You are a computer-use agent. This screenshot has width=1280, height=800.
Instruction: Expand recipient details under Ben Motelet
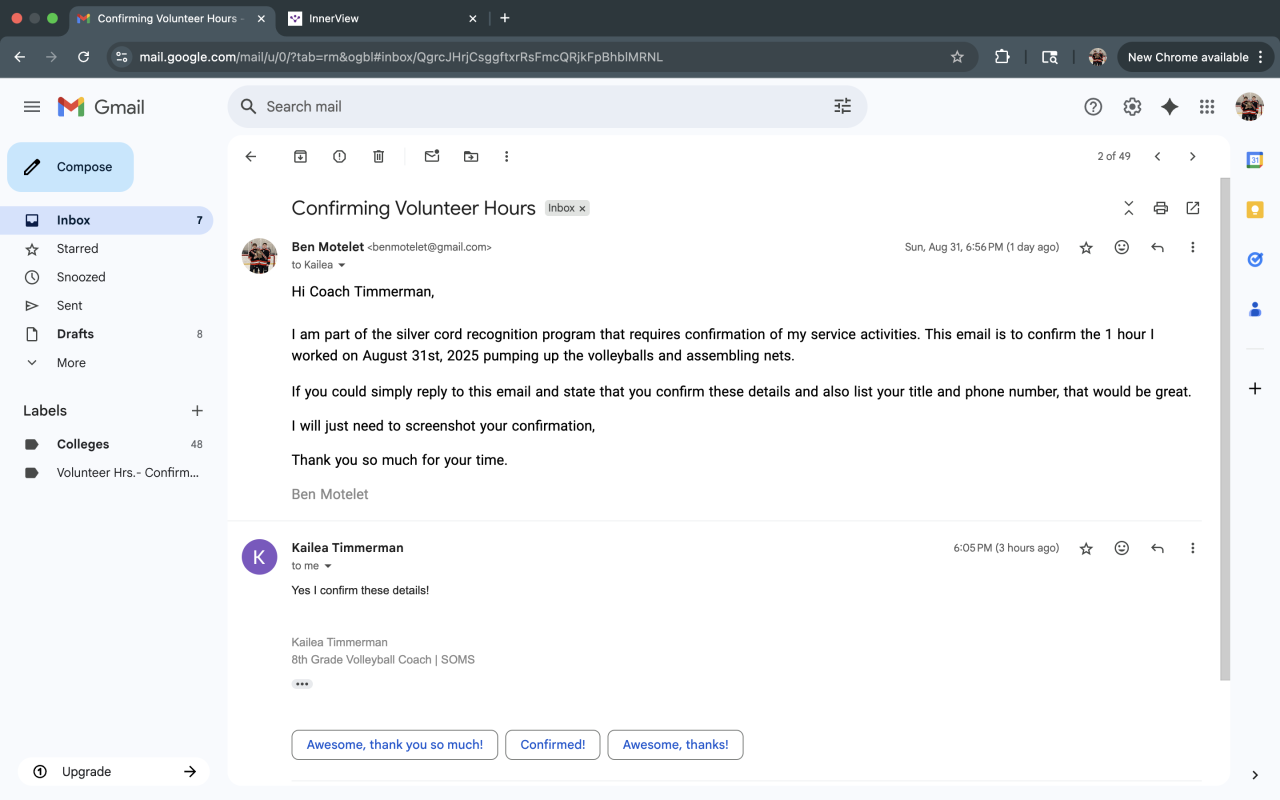point(341,265)
